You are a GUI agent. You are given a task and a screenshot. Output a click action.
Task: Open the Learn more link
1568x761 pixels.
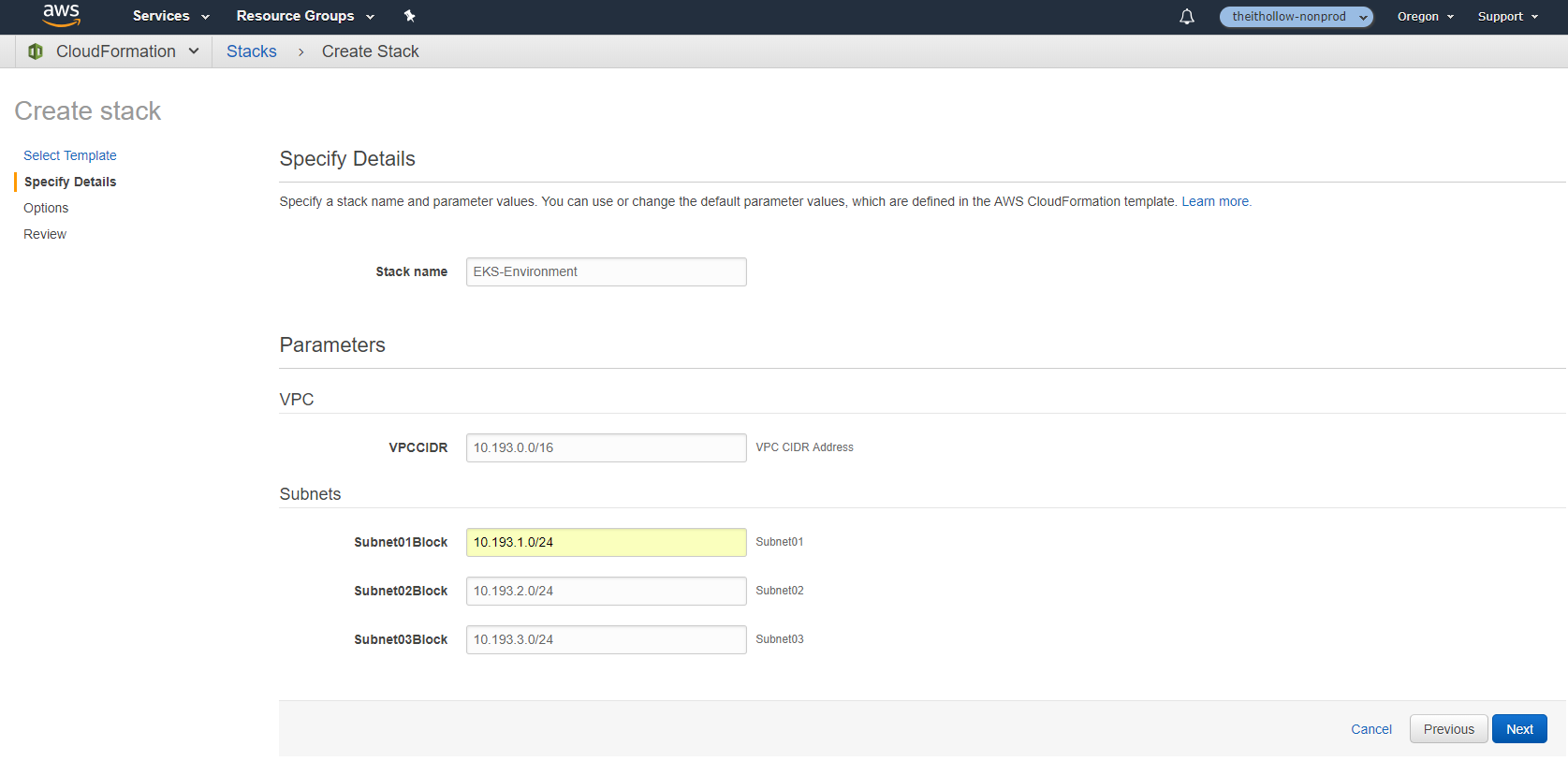click(1214, 201)
